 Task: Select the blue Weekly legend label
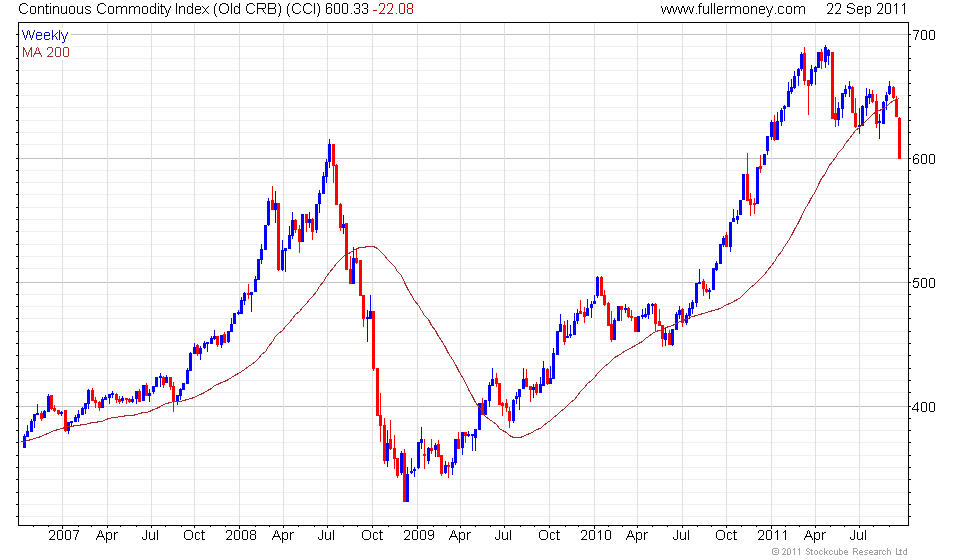pos(45,35)
